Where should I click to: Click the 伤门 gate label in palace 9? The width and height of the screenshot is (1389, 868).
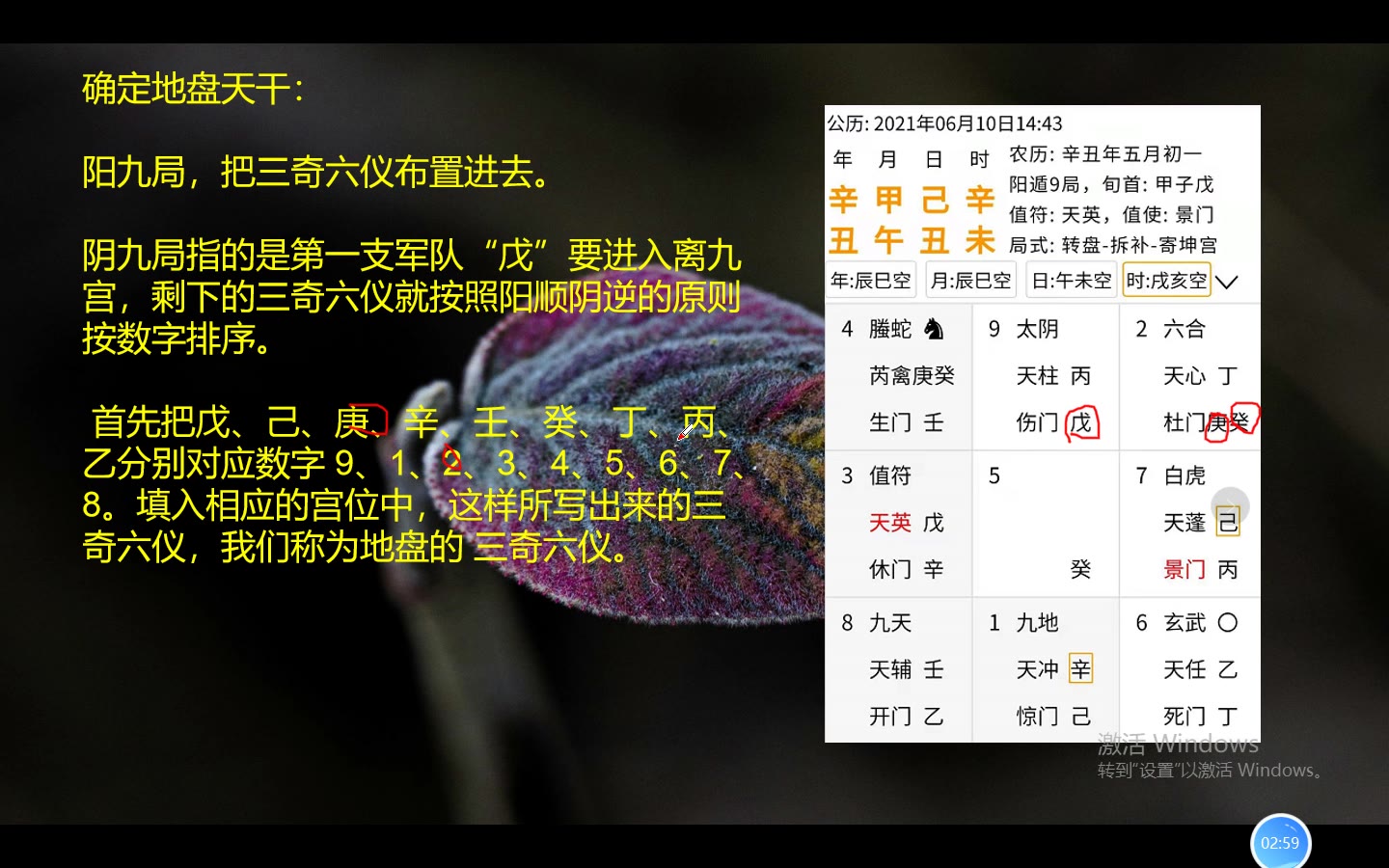tap(1037, 422)
